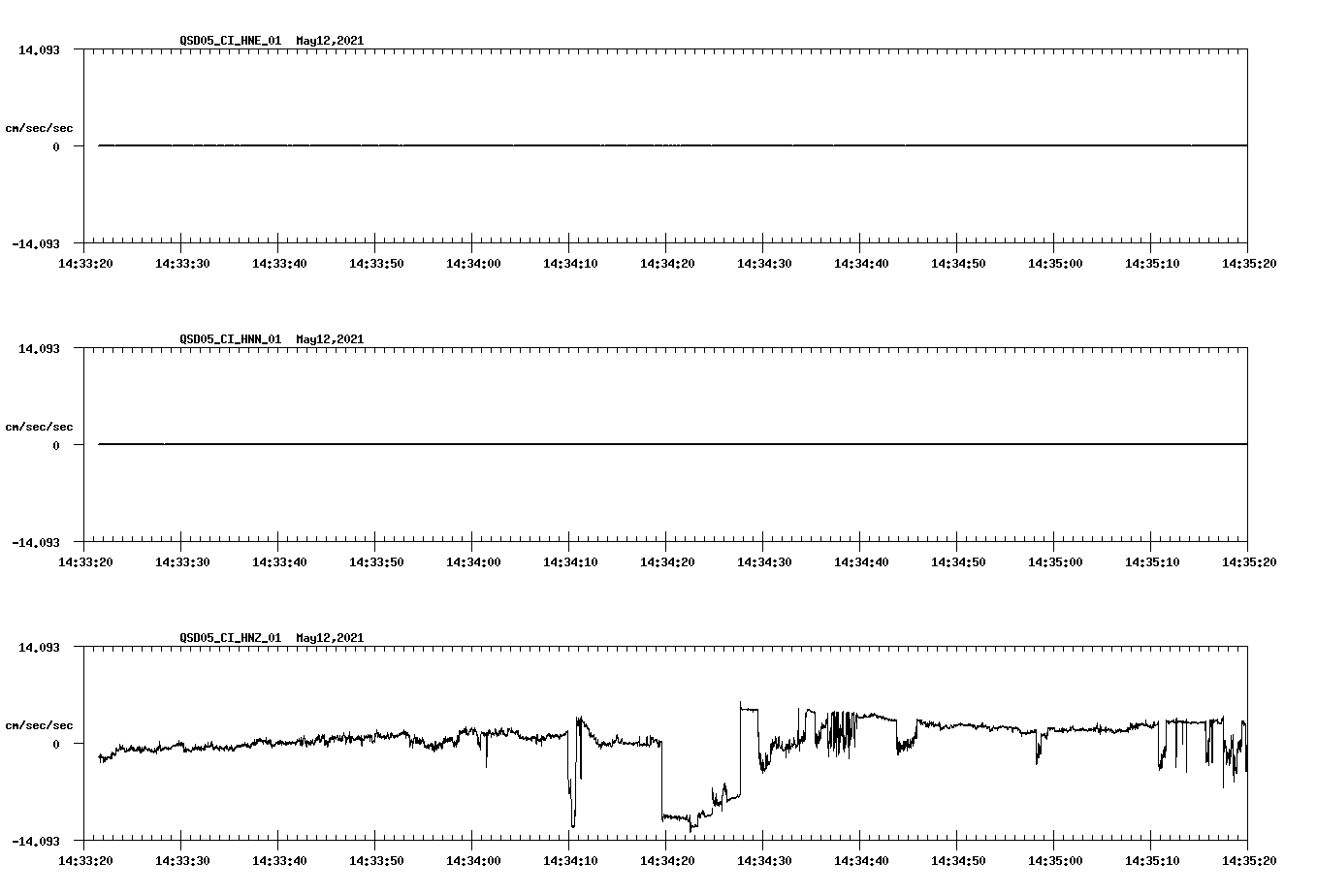The height and width of the screenshot is (896, 1317).
Task: Select the -14.093 lower limit on HNN plot
Action: point(38,543)
